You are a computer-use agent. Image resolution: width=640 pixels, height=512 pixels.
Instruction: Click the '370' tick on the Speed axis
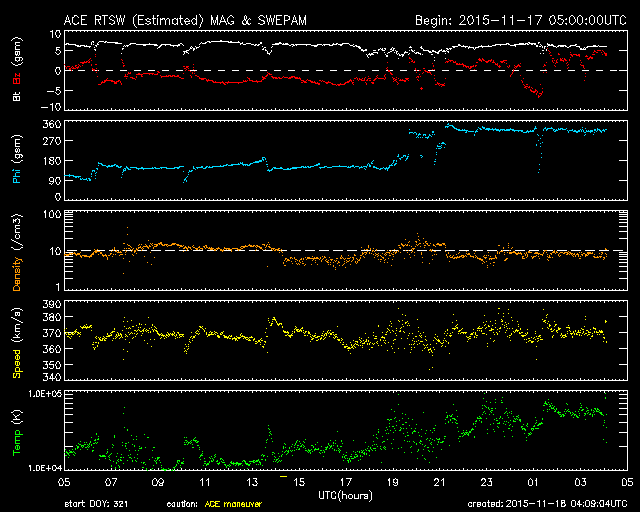click(x=52, y=333)
